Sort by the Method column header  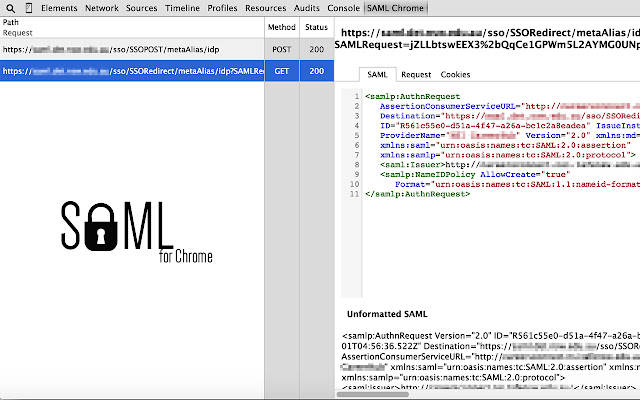point(281,27)
